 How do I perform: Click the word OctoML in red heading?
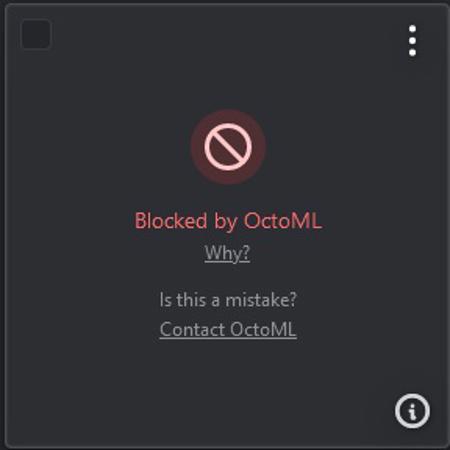283,220
